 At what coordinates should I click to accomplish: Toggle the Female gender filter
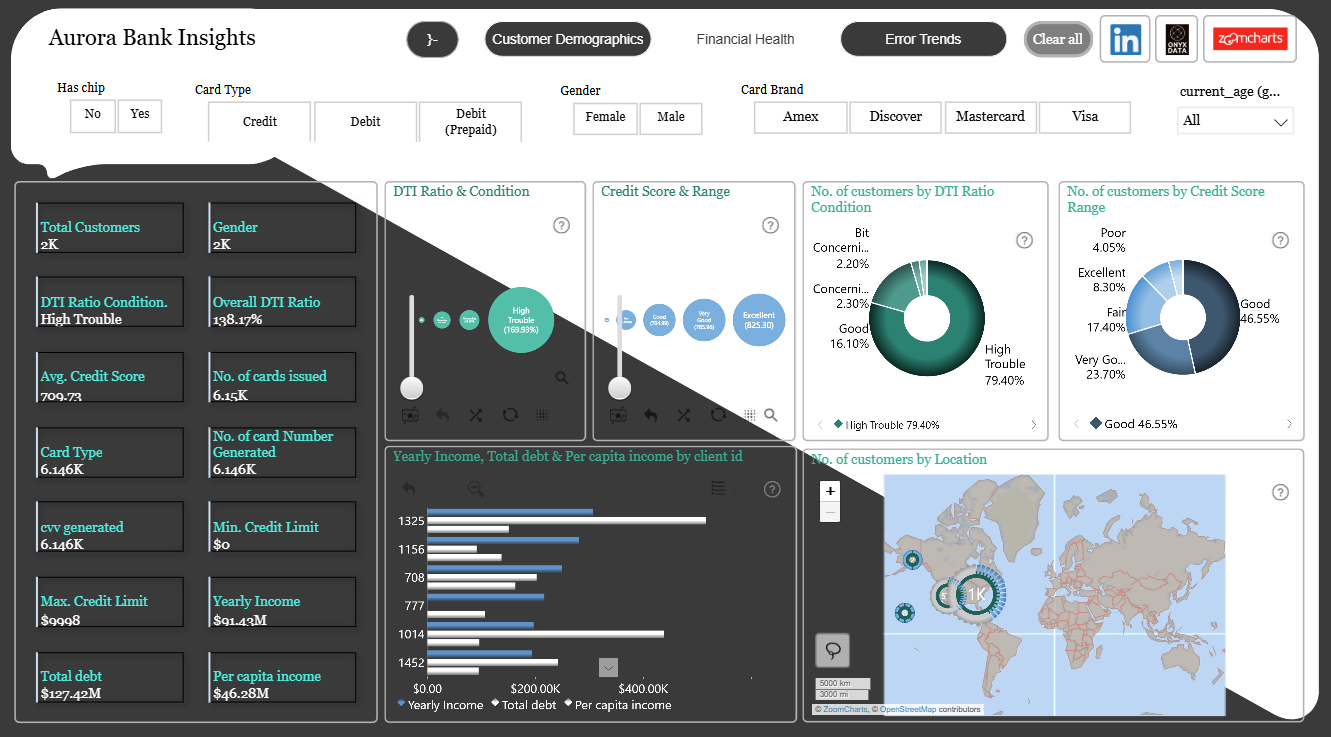pyautogui.click(x=605, y=118)
